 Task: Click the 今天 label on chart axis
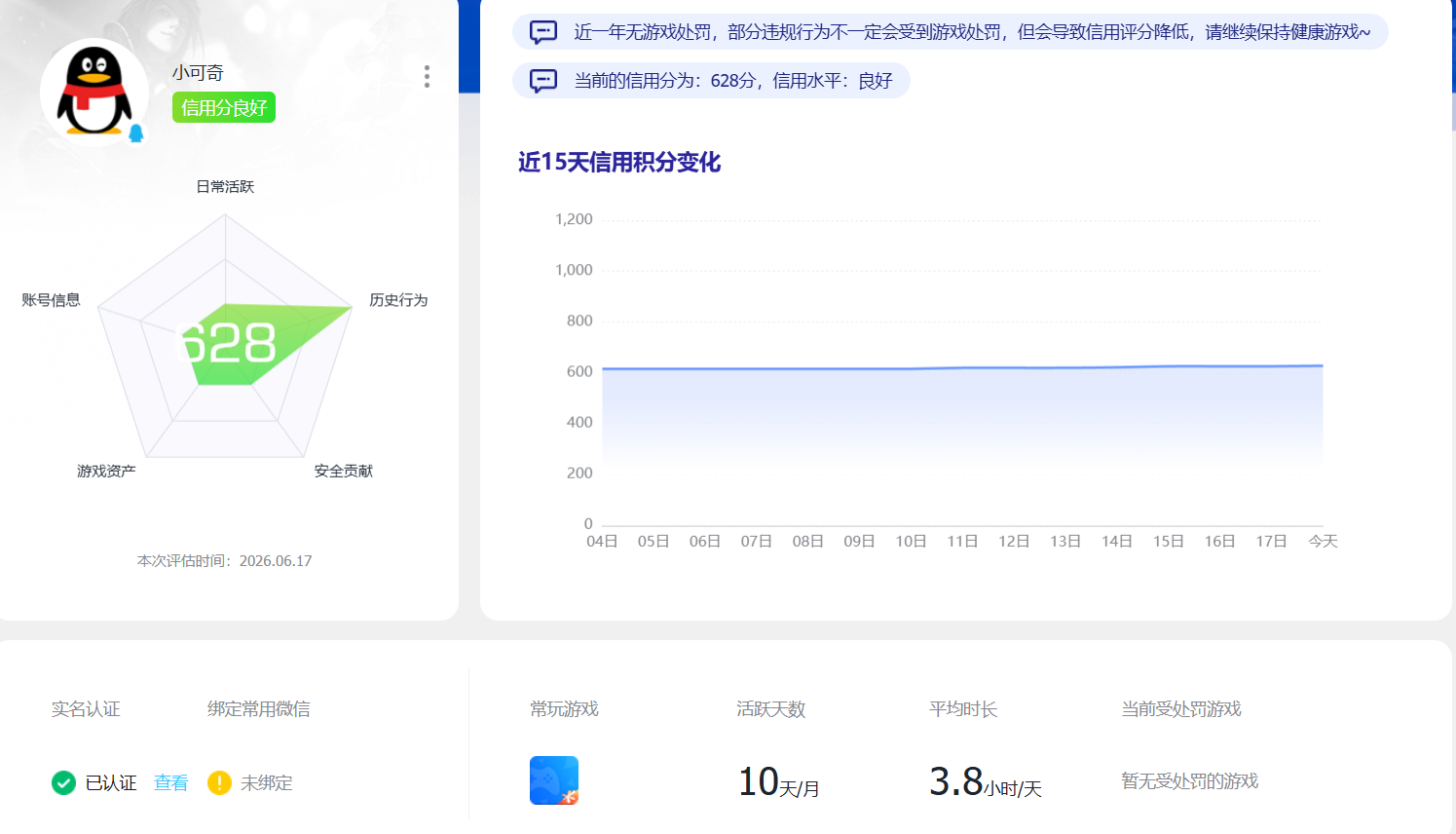[1323, 541]
